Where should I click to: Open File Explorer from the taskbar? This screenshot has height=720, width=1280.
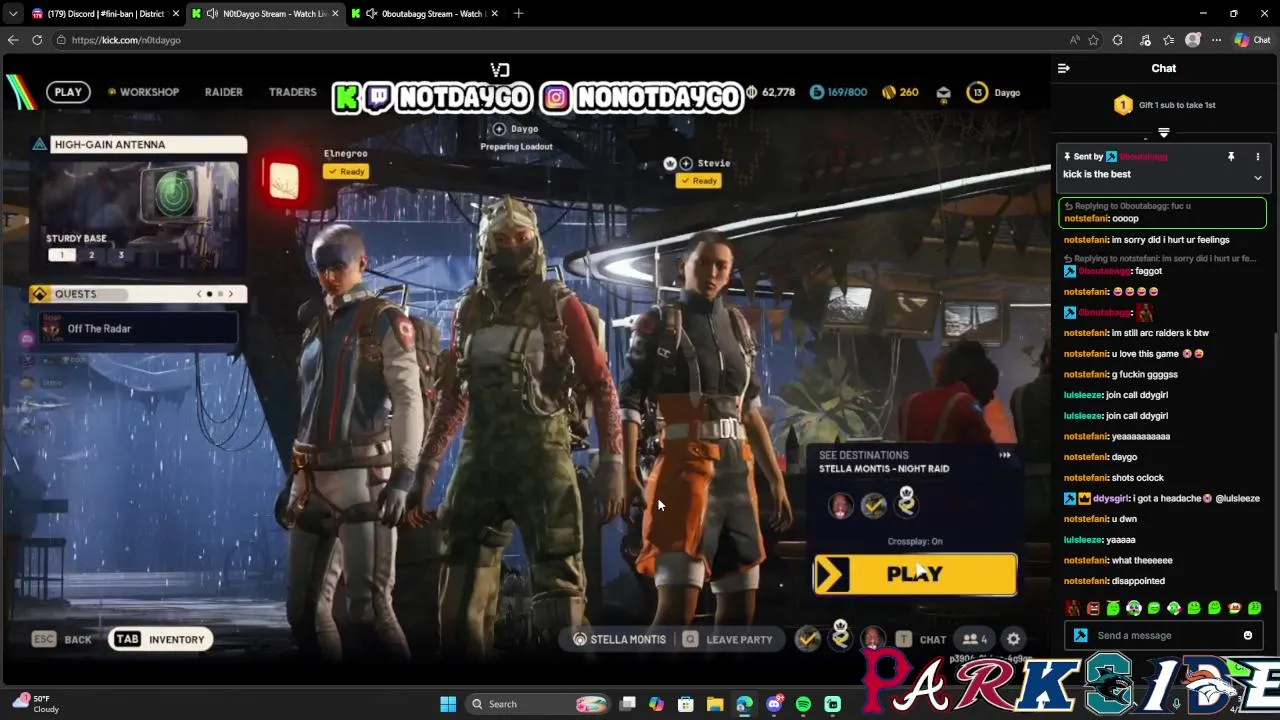coord(715,704)
